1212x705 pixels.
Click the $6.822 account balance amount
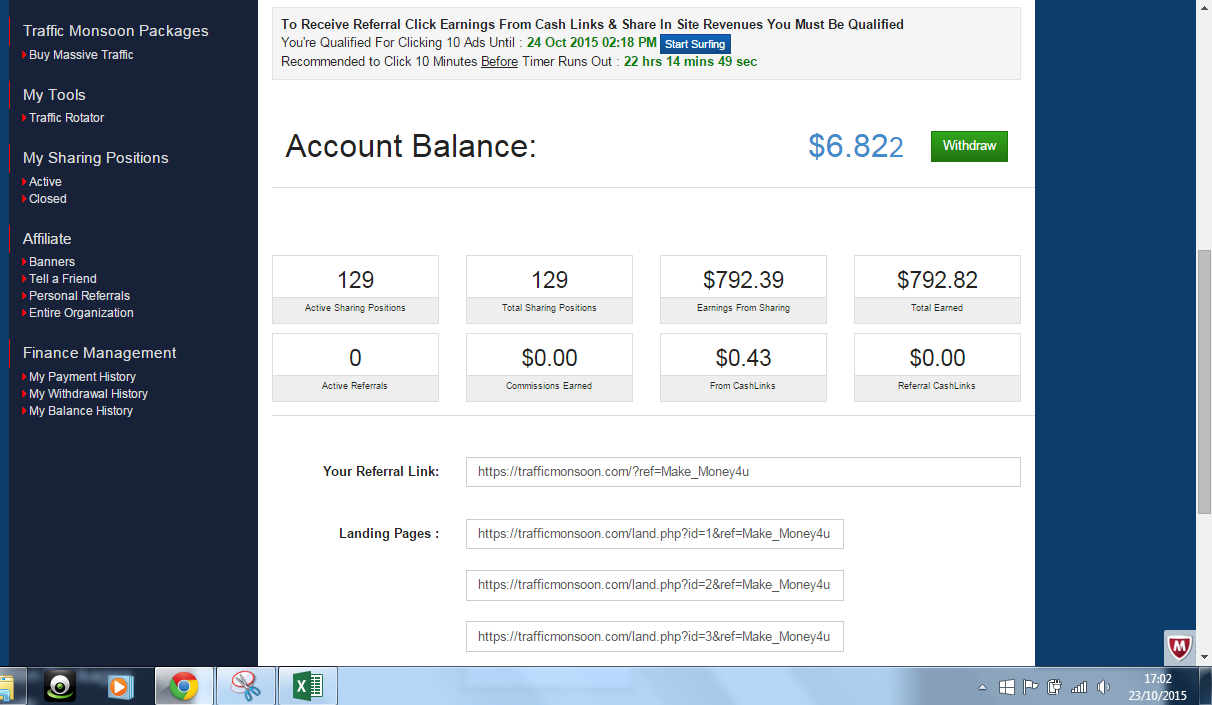click(x=856, y=146)
